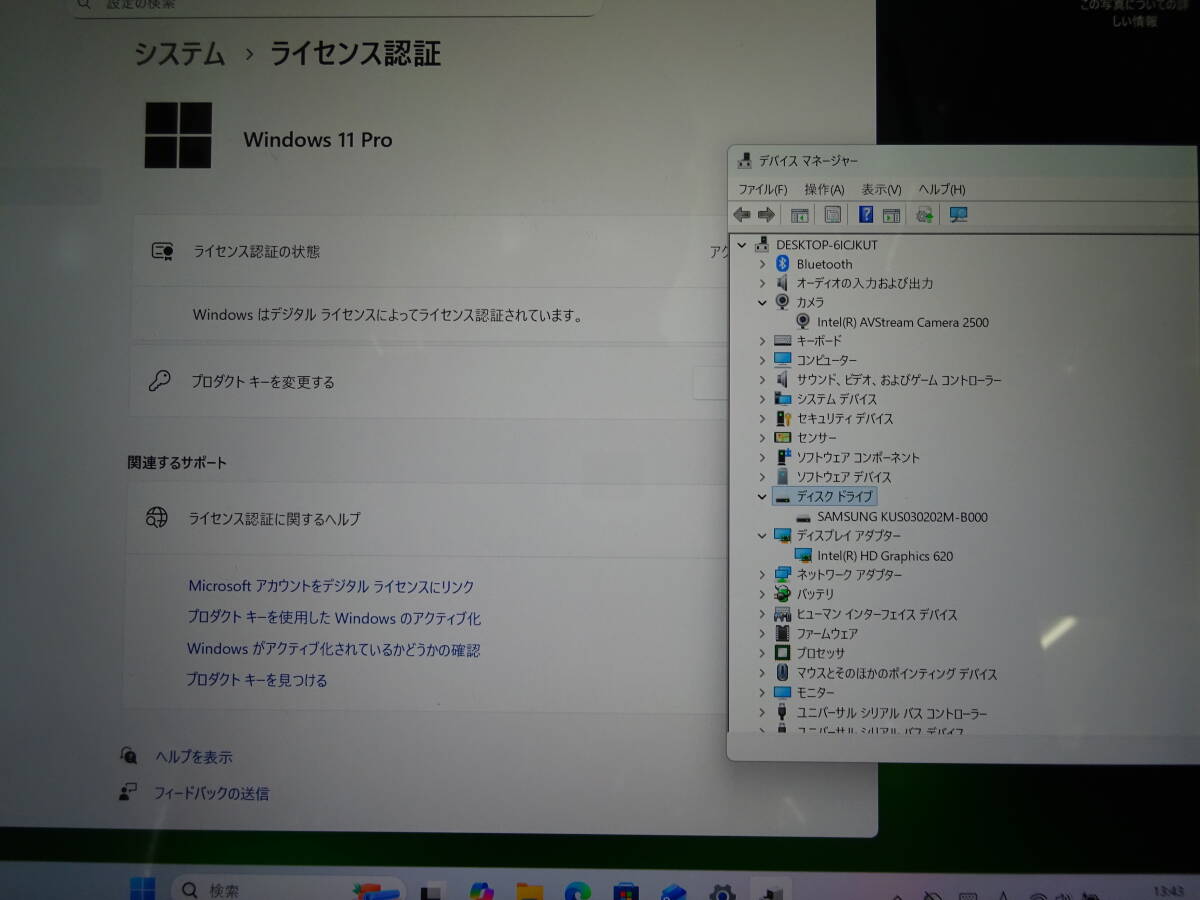Select Intel(R) HD Graphics 620 adapter
The width and height of the screenshot is (1200, 900).
coord(885,556)
